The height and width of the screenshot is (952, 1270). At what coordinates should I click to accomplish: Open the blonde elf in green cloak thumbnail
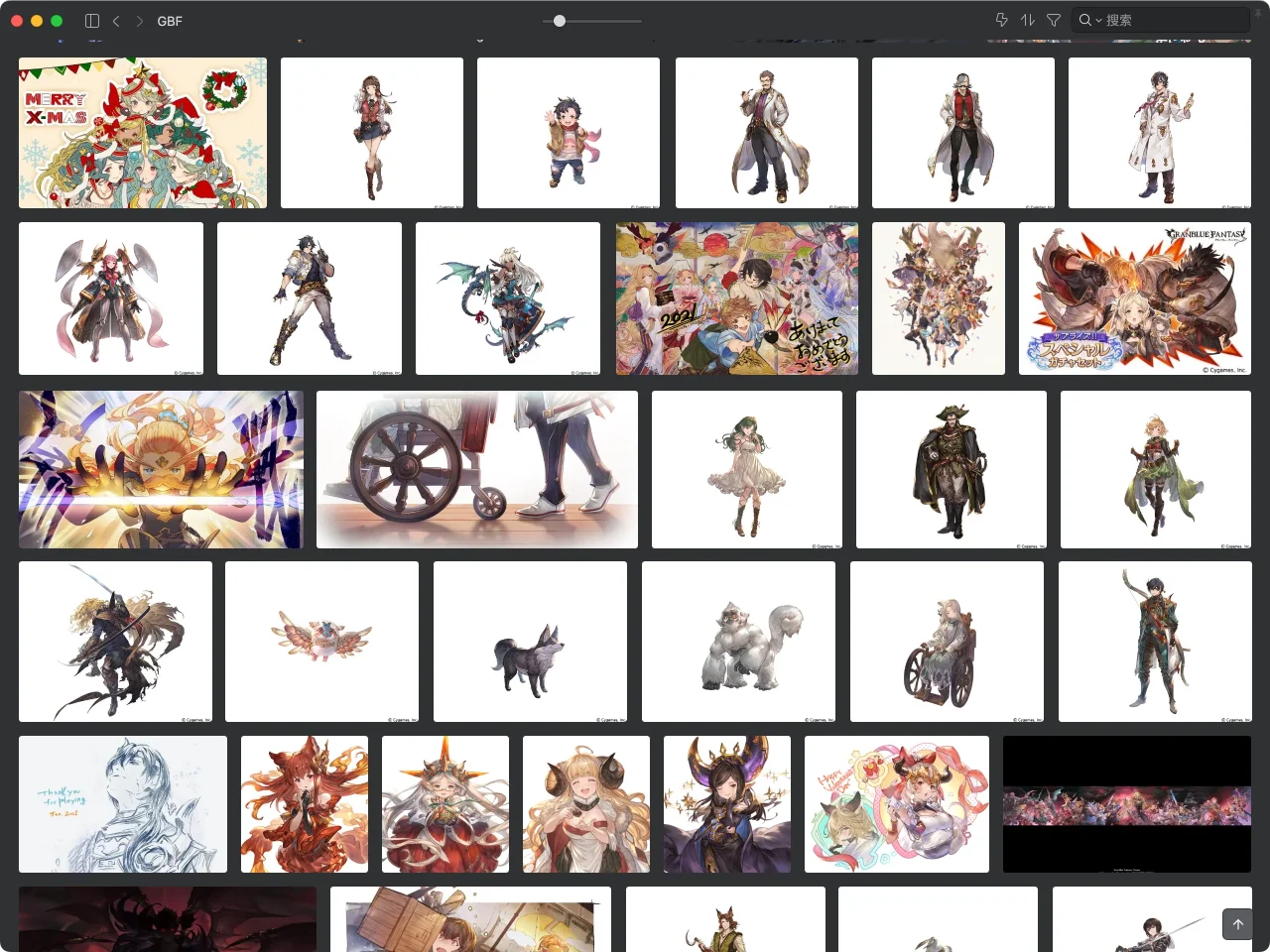(1156, 470)
